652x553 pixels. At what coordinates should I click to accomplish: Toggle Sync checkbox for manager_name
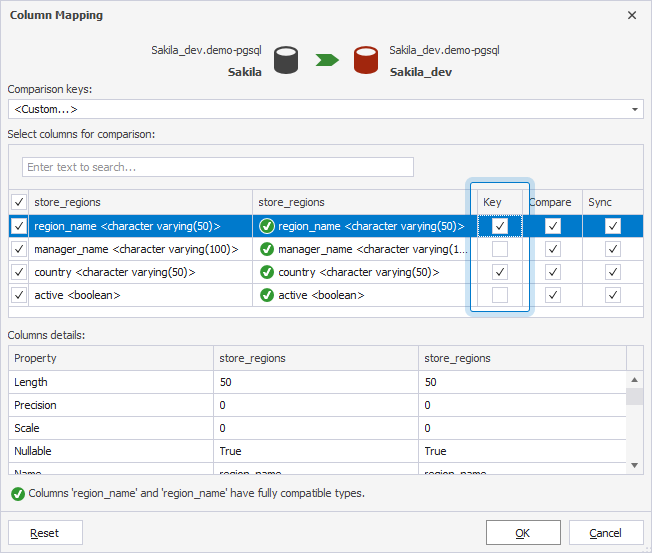click(x=612, y=249)
